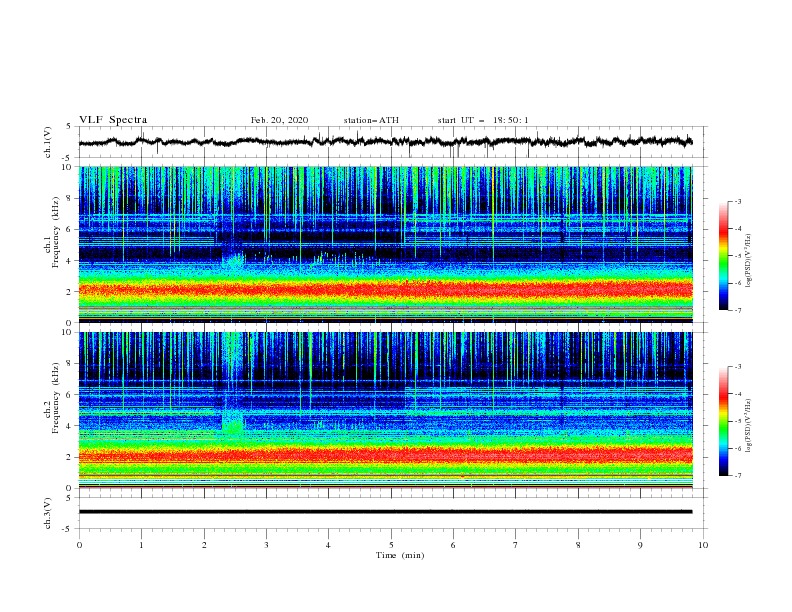Click the 'Time (min)' axis label

click(400, 555)
